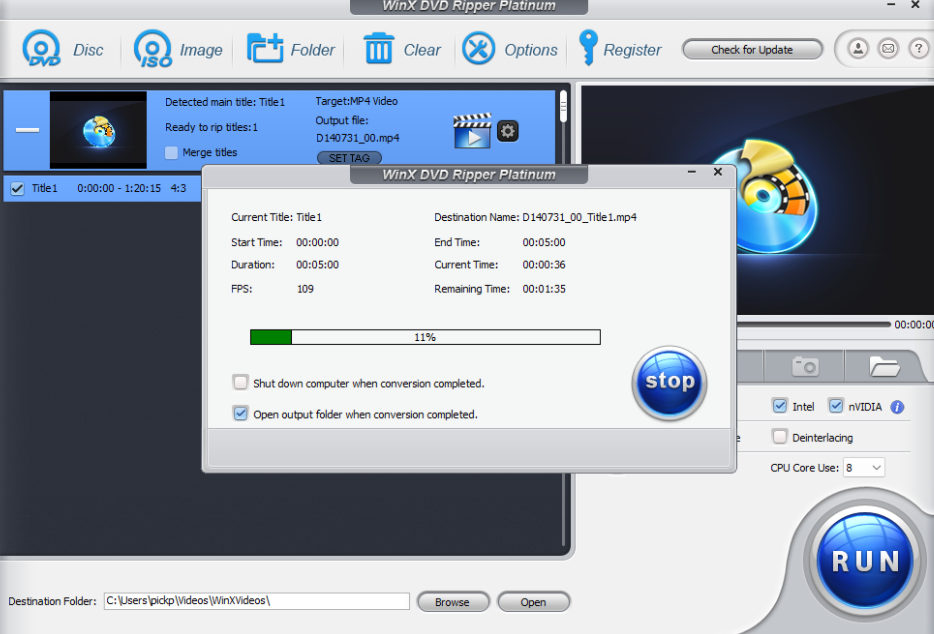Click the preview playback seek bar
This screenshot has height=634, width=934.
[x=814, y=324]
